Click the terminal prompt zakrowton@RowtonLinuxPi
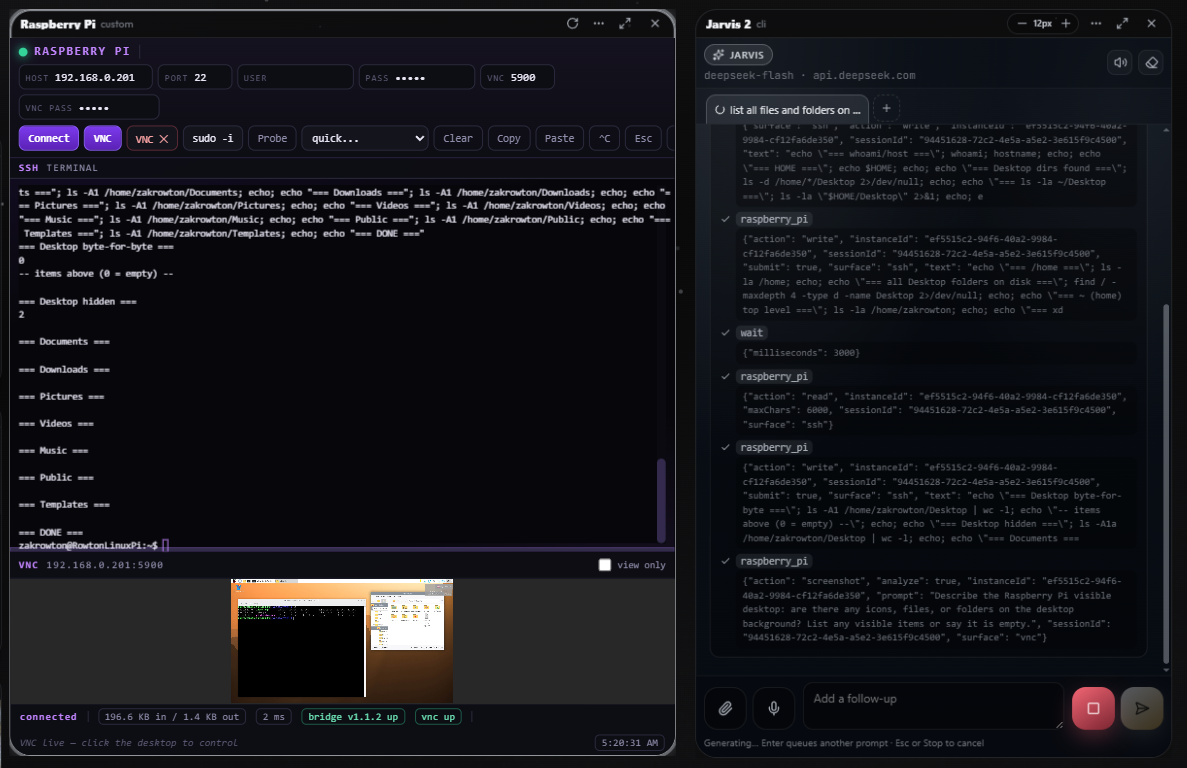The image size is (1187, 768). (88, 545)
